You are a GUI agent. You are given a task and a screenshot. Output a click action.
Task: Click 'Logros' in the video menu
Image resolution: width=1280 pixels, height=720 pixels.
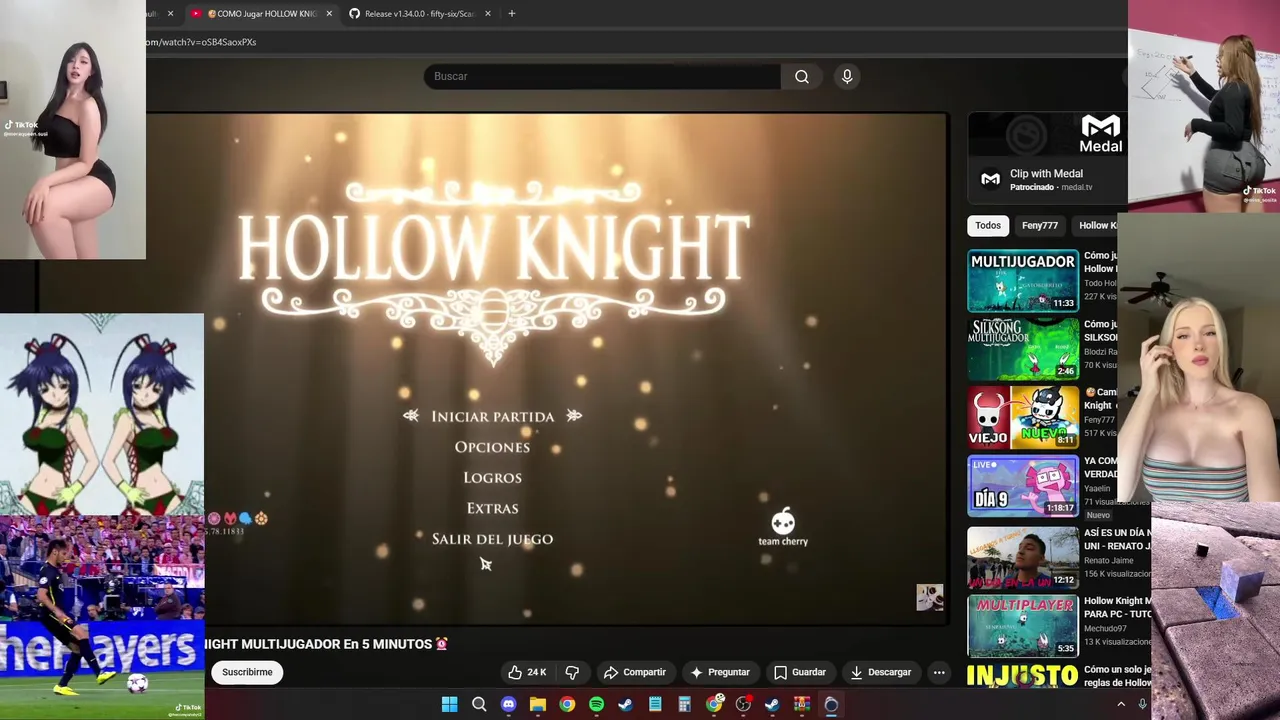pyautogui.click(x=492, y=478)
